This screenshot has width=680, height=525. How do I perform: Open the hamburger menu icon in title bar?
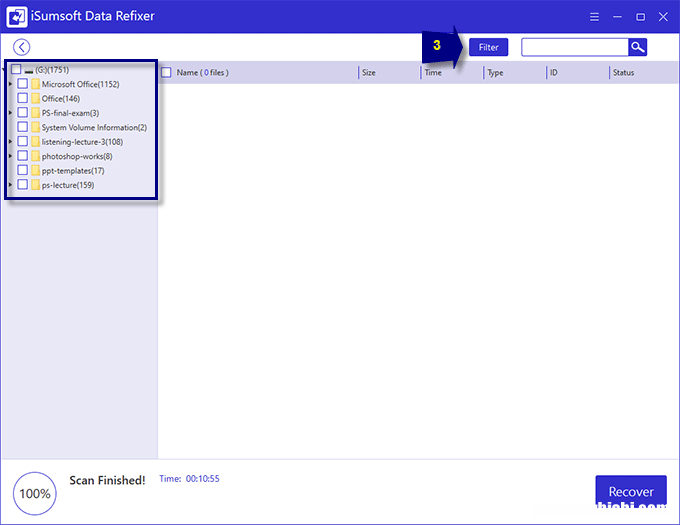(x=594, y=17)
